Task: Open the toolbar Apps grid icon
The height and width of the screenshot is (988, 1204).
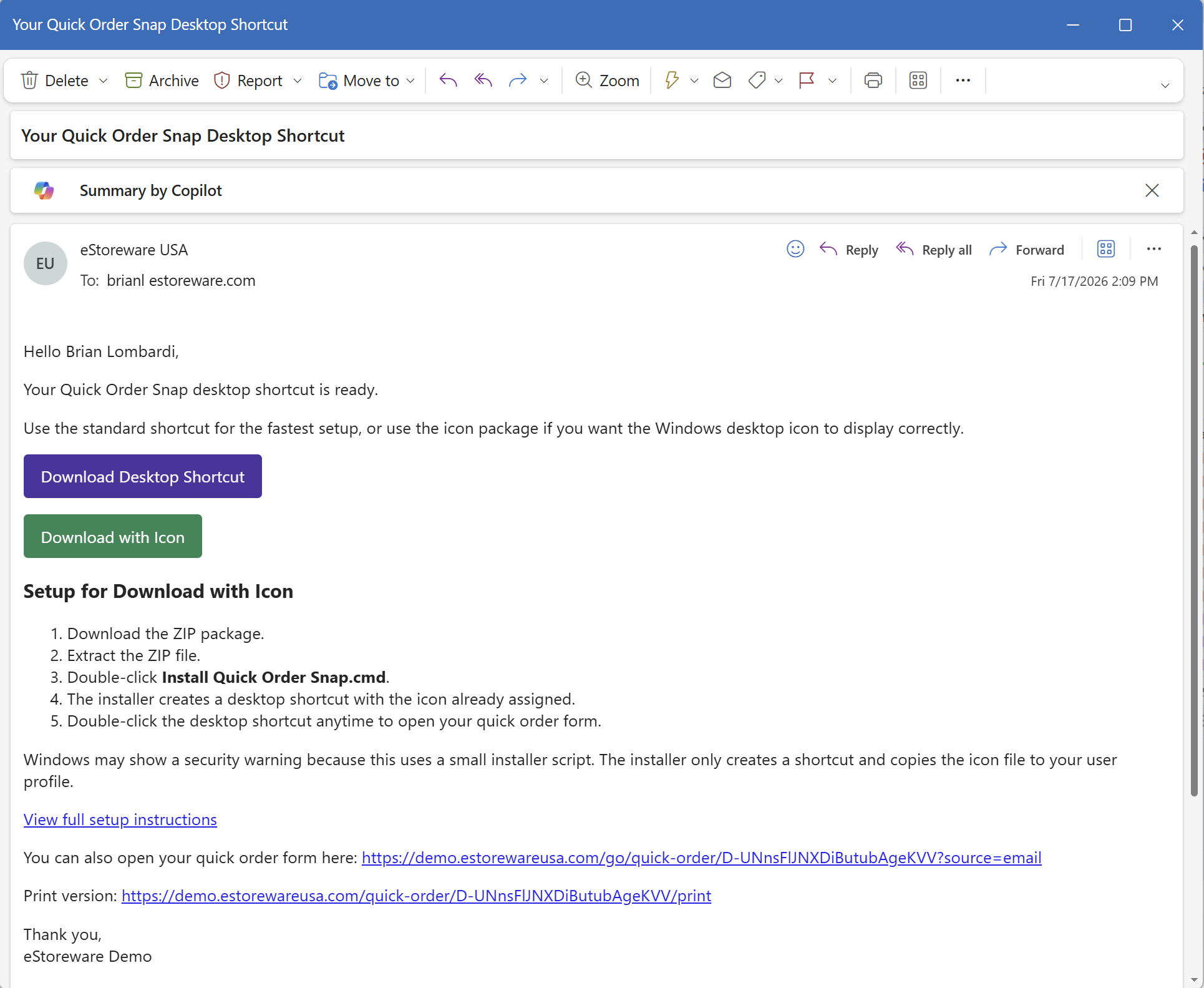Action: [x=918, y=80]
